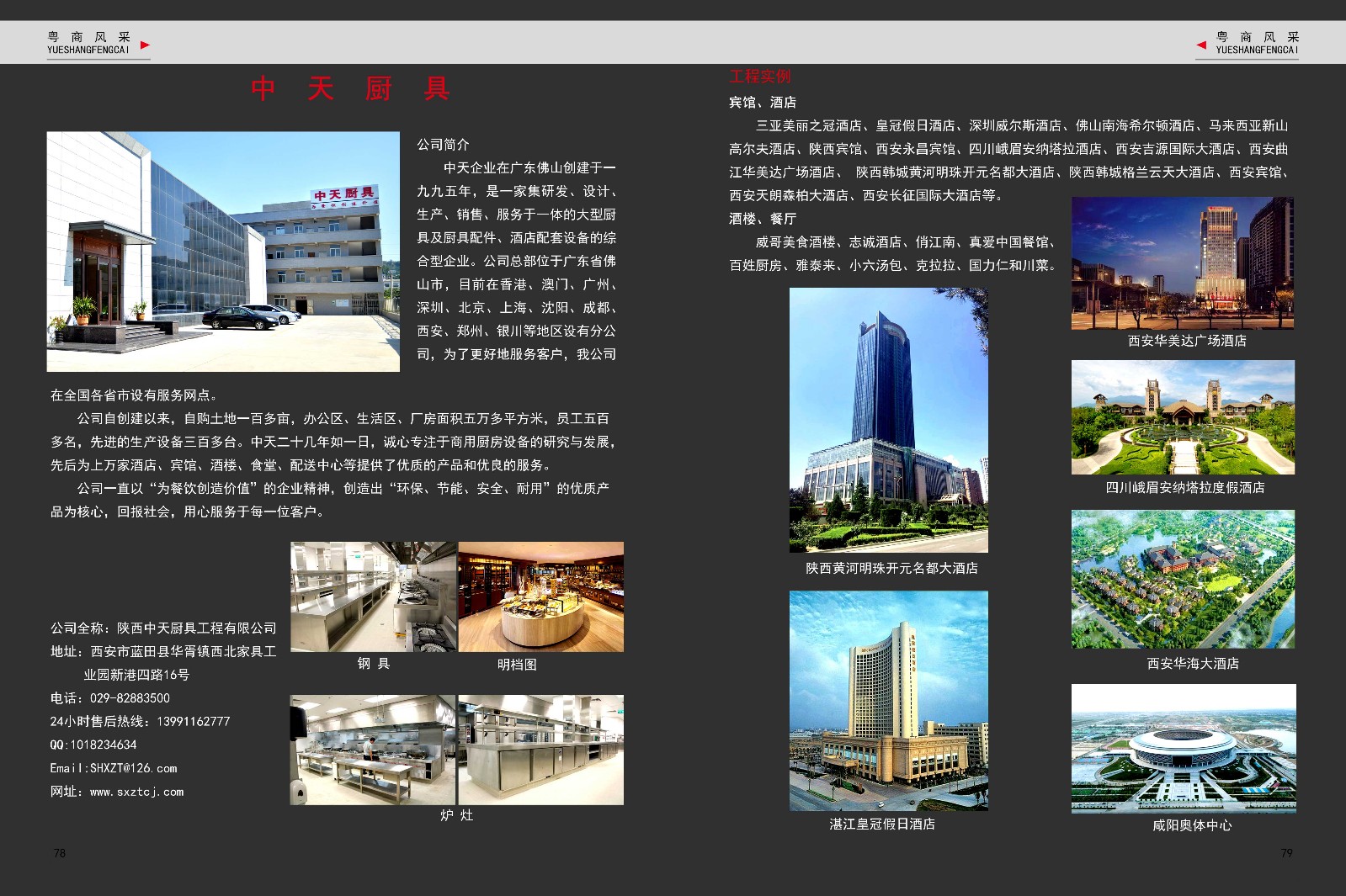Select the address line 西安市蓝田县华胥镇
1346x896 pixels.
tap(163, 652)
